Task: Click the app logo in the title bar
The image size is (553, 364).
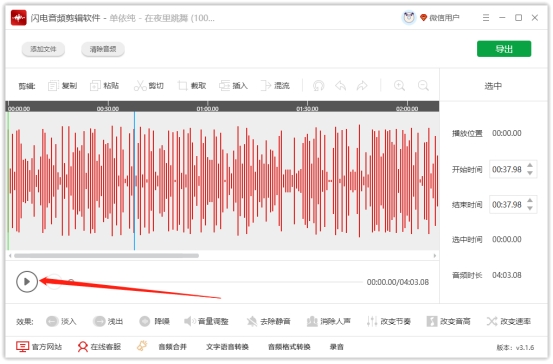Action: (19, 18)
